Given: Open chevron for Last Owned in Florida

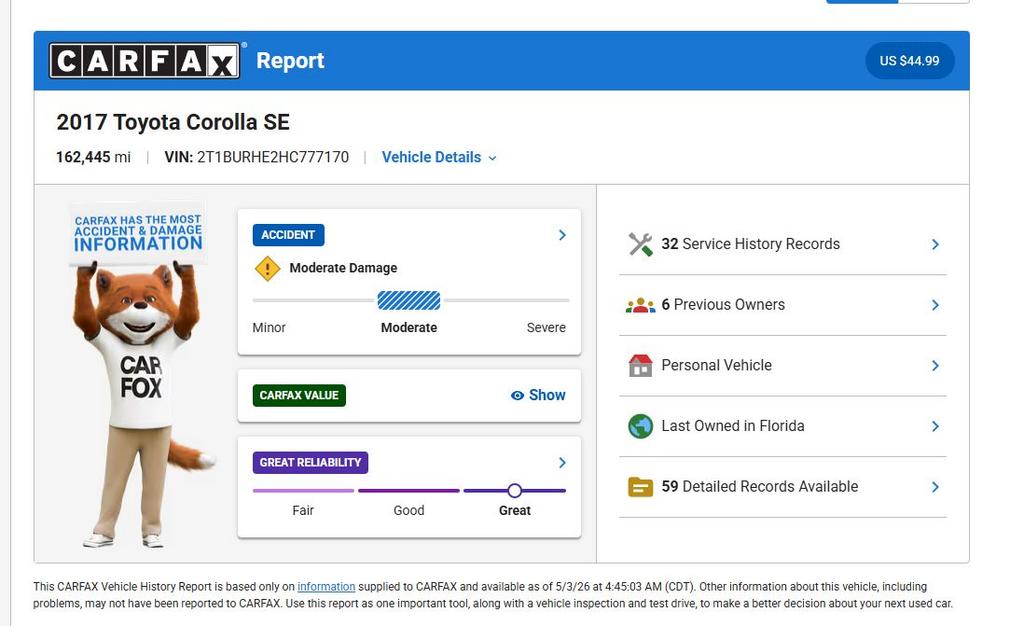Looking at the screenshot, I should point(935,426).
